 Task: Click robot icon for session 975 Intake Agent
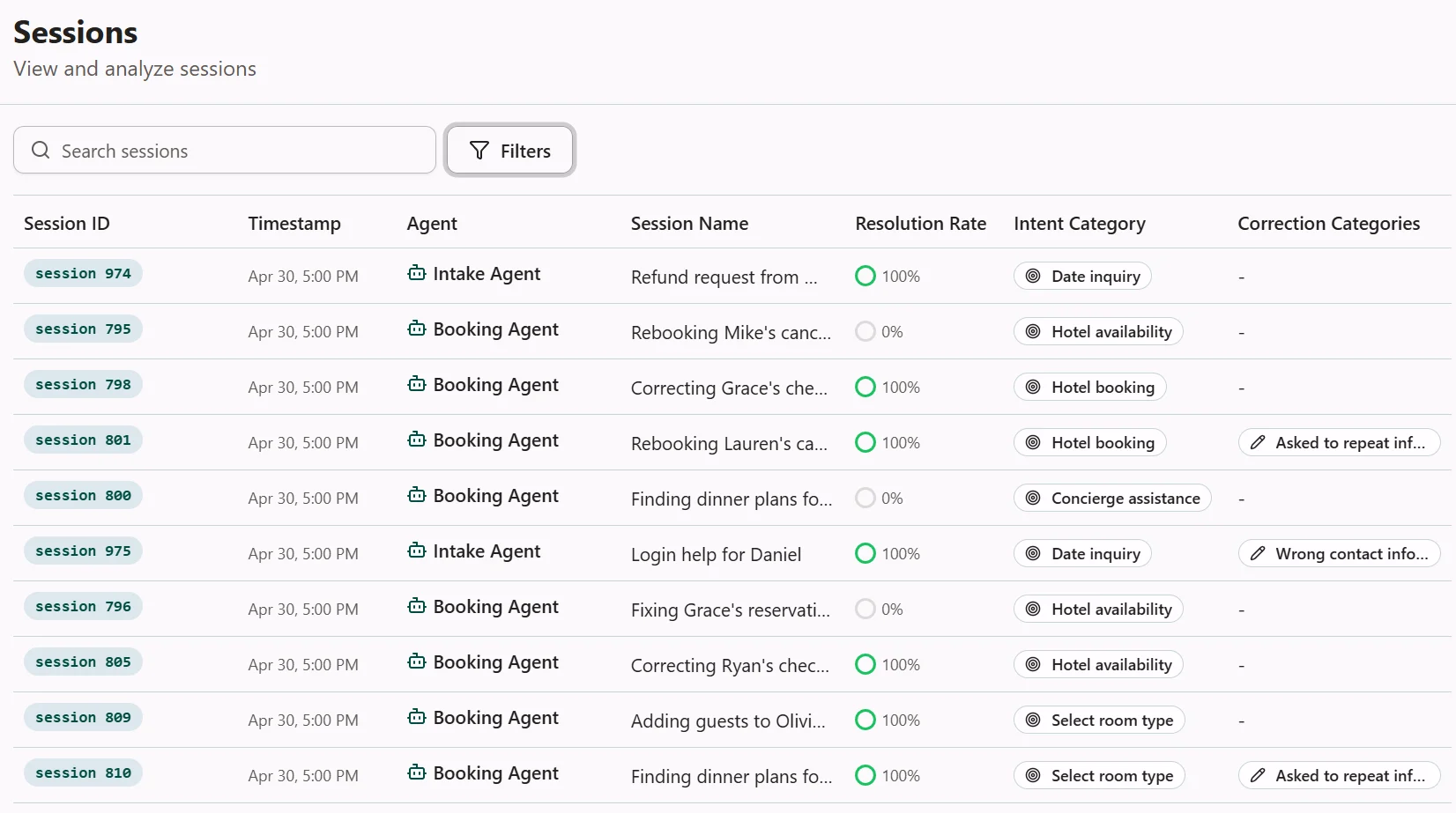pos(417,551)
